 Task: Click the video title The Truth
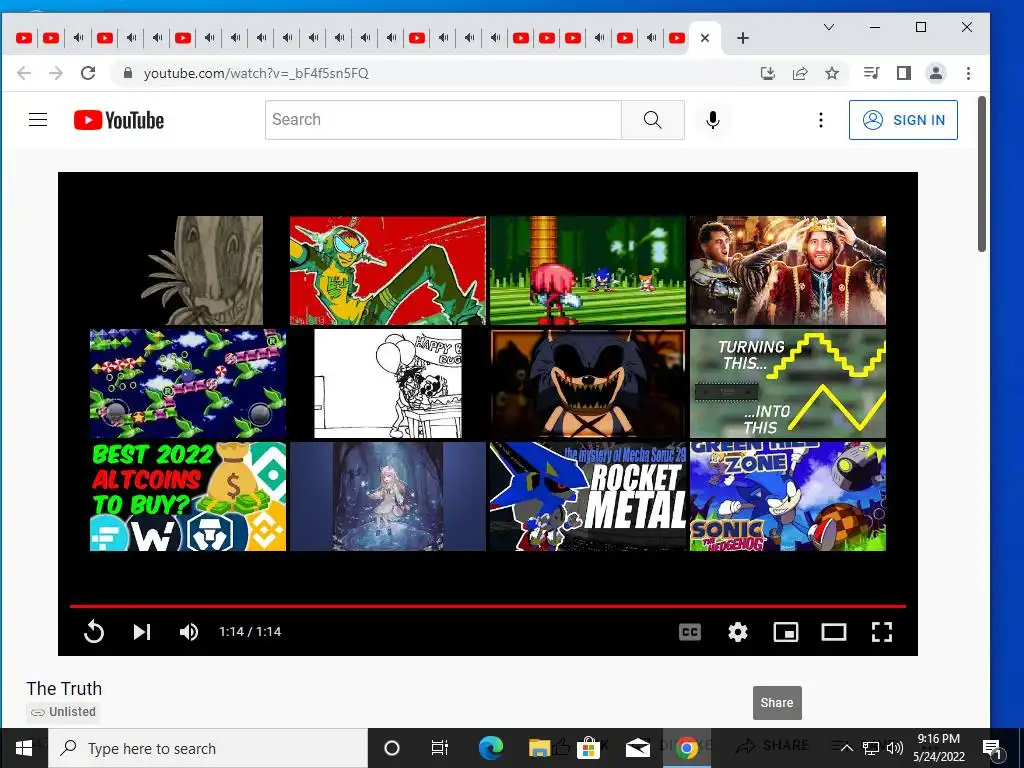64,688
